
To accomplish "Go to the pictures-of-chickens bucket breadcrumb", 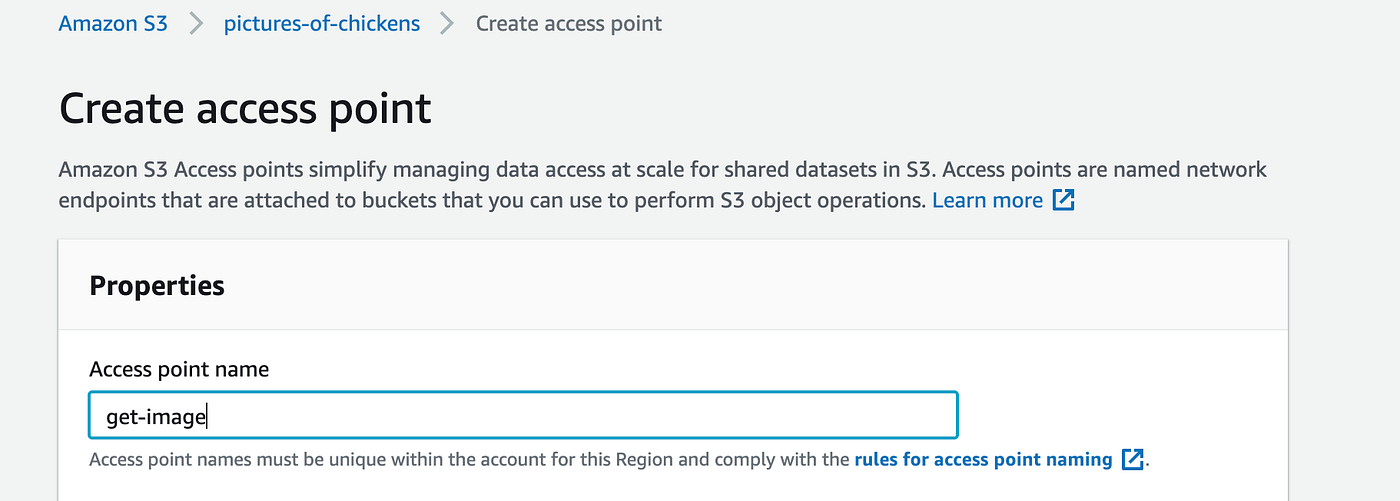I will (x=322, y=23).
